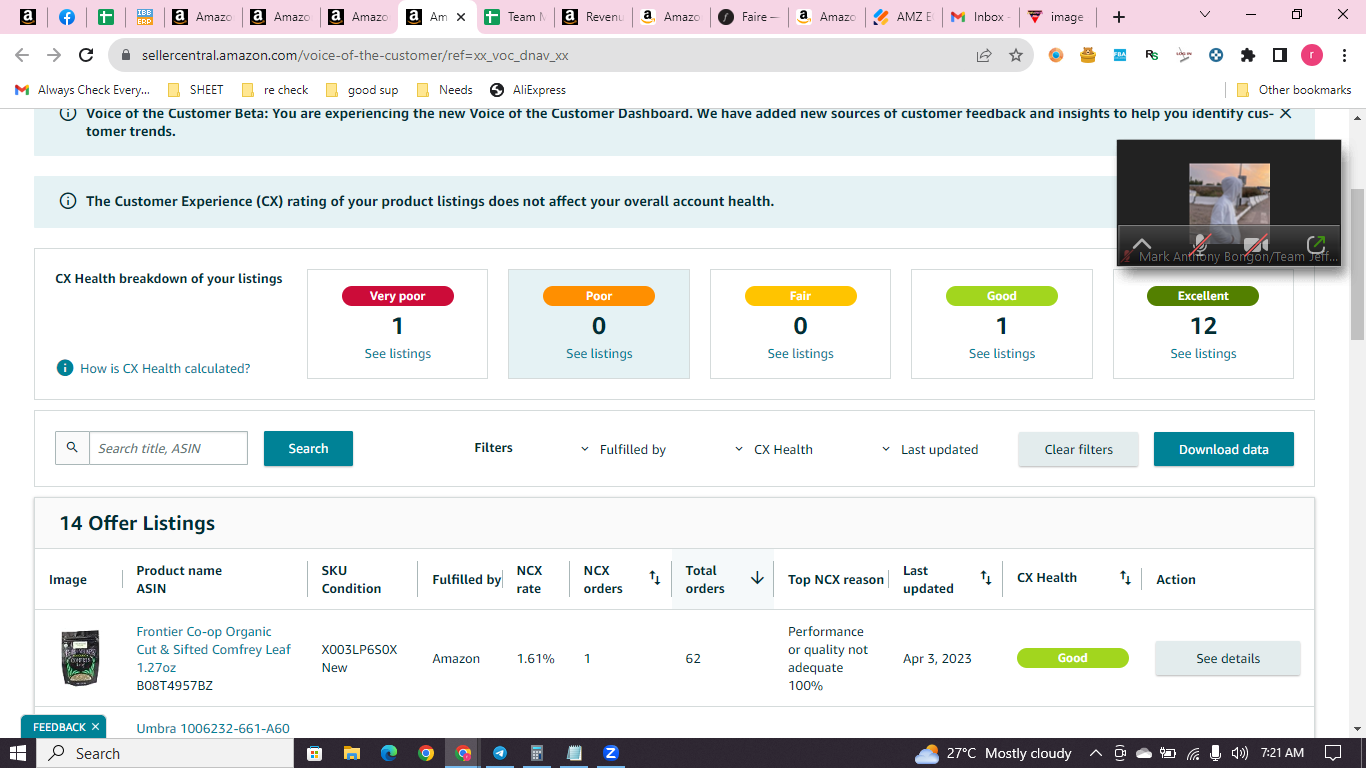The image size is (1366, 768).
Task: See listings under the Fair card
Action: click(800, 353)
